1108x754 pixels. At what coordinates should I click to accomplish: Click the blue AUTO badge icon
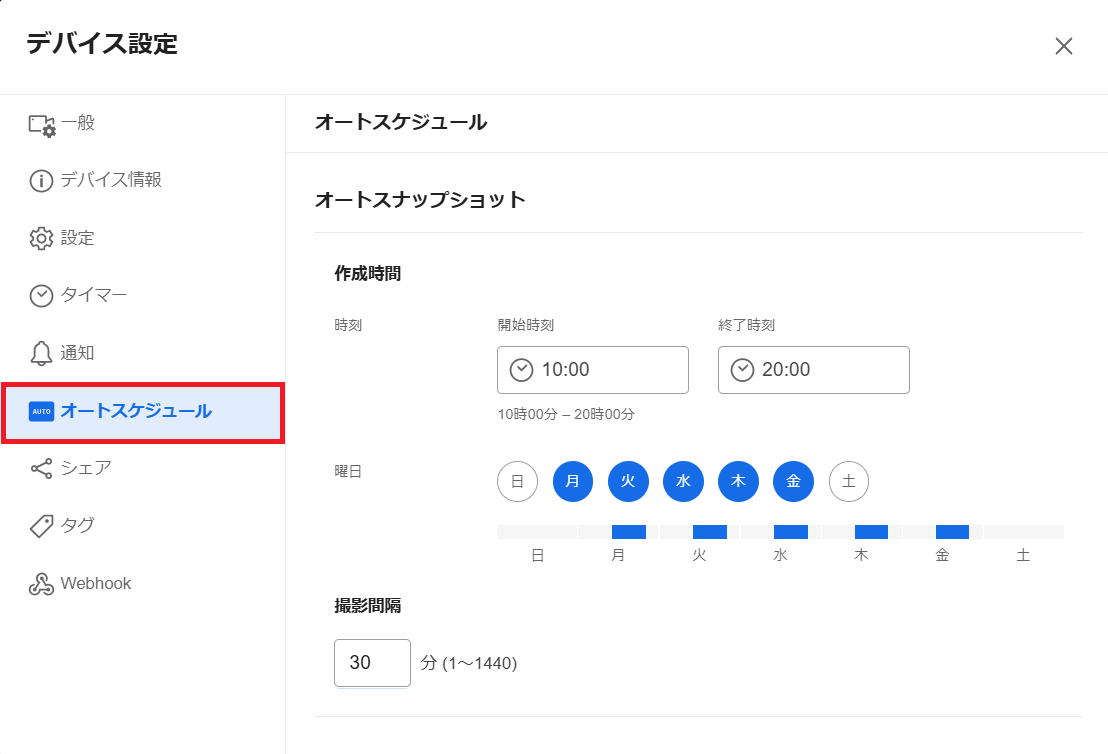pos(41,411)
